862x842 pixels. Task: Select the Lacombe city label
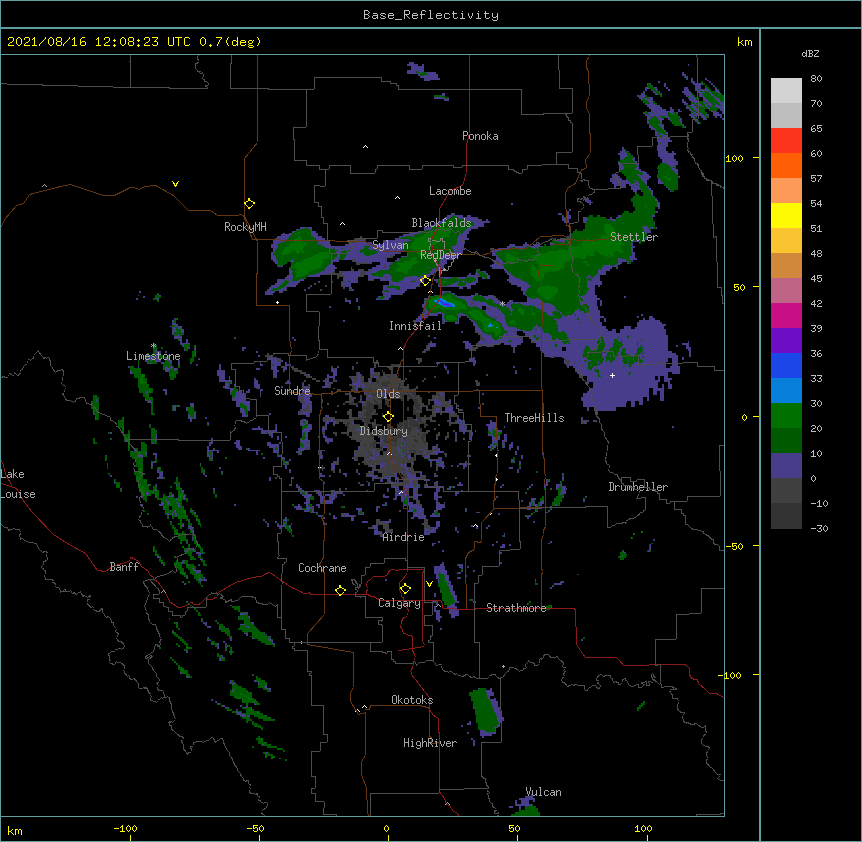coord(450,191)
